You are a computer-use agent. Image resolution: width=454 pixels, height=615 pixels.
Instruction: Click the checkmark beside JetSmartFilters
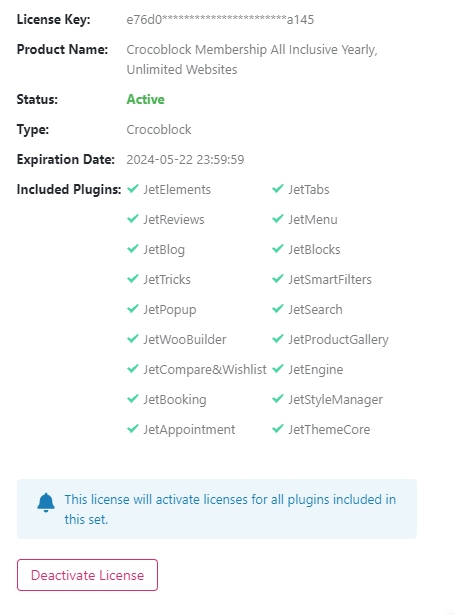[x=278, y=278]
